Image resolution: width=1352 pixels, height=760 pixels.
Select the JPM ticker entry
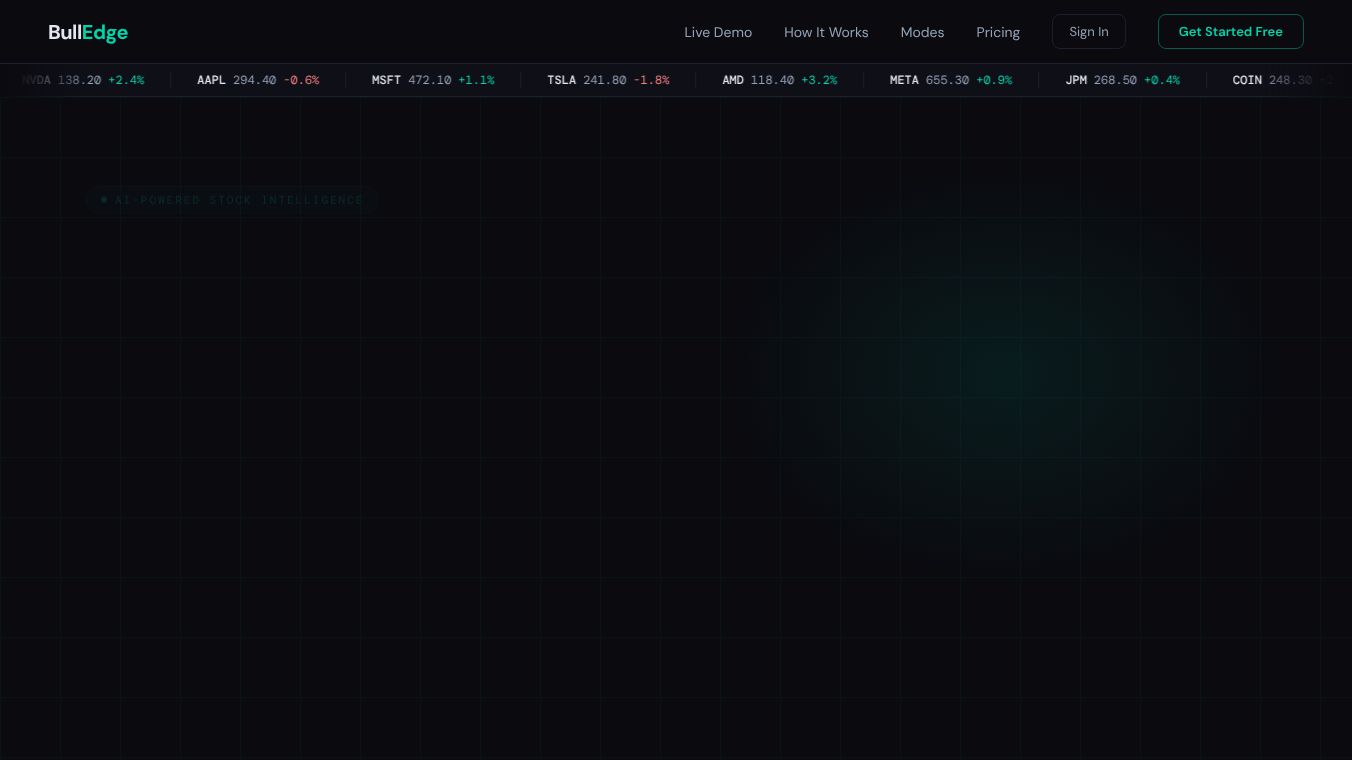click(x=1123, y=80)
